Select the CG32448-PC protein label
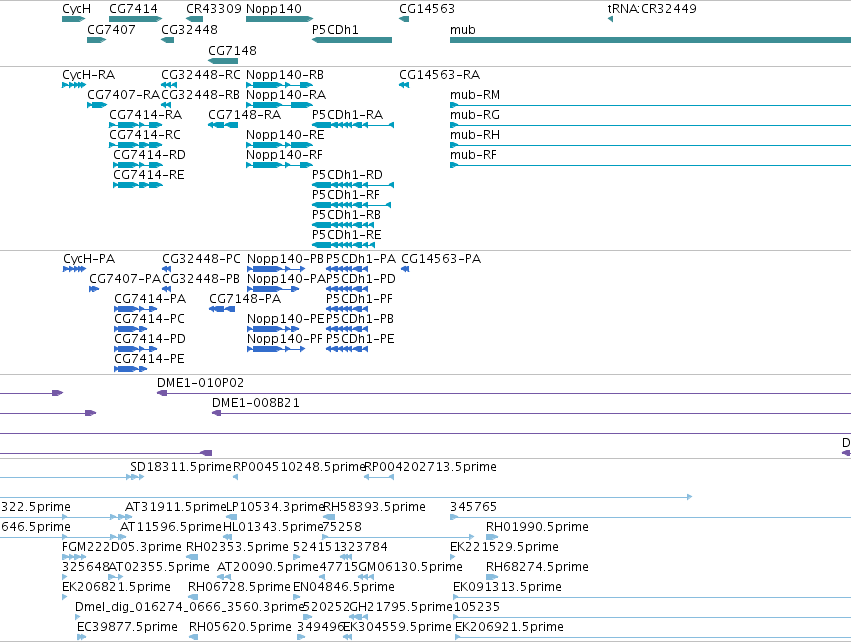Image resolution: width=851 pixels, height=642 pixels. coord(201,259)
